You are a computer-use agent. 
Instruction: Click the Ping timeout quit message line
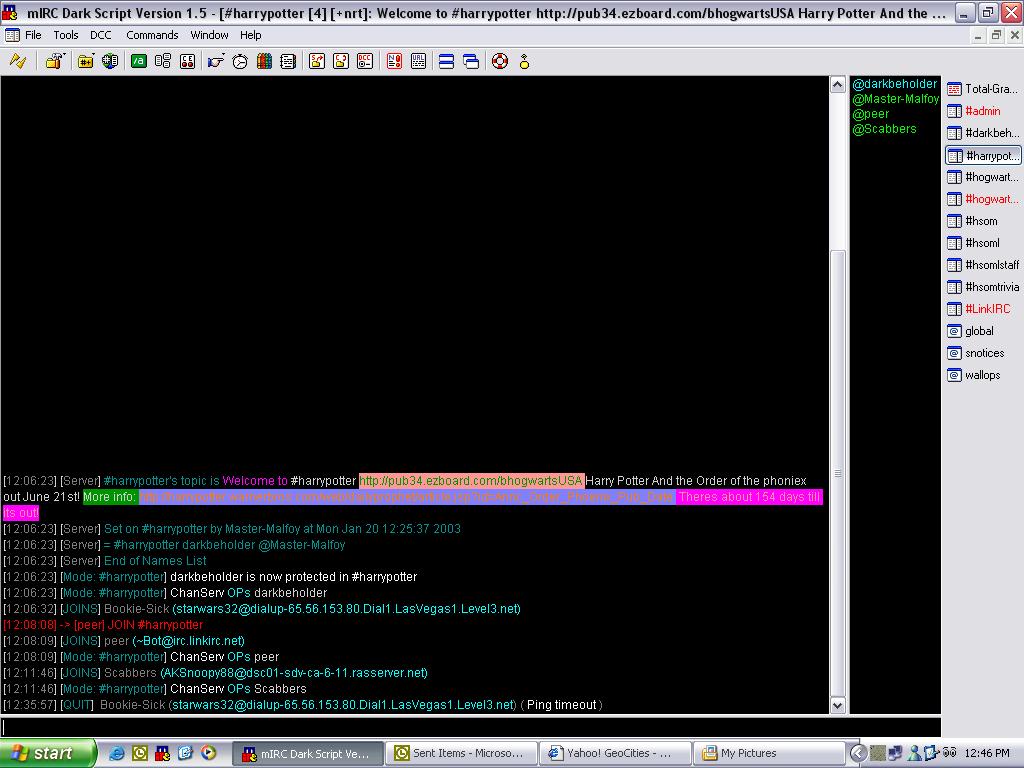tap(303, 705)
